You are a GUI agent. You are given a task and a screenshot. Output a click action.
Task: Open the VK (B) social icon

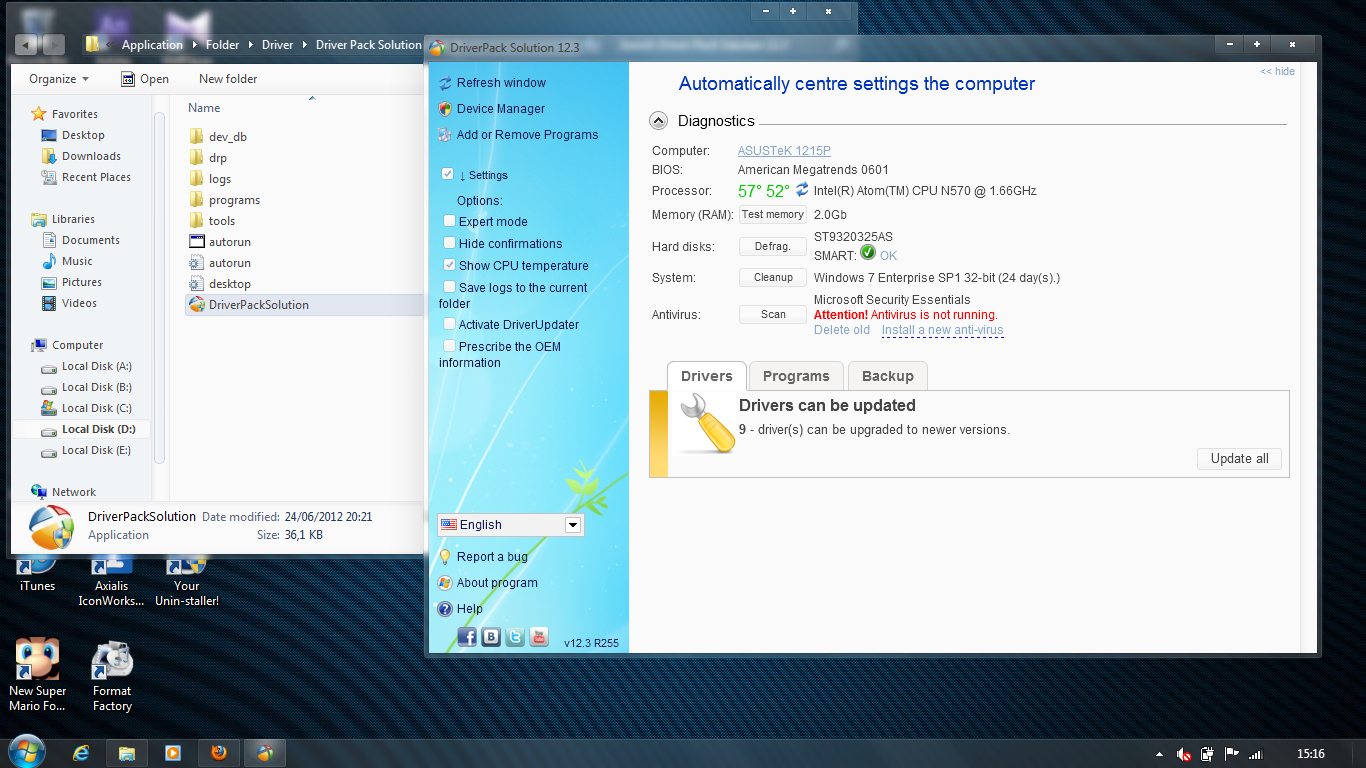[491, 637]
